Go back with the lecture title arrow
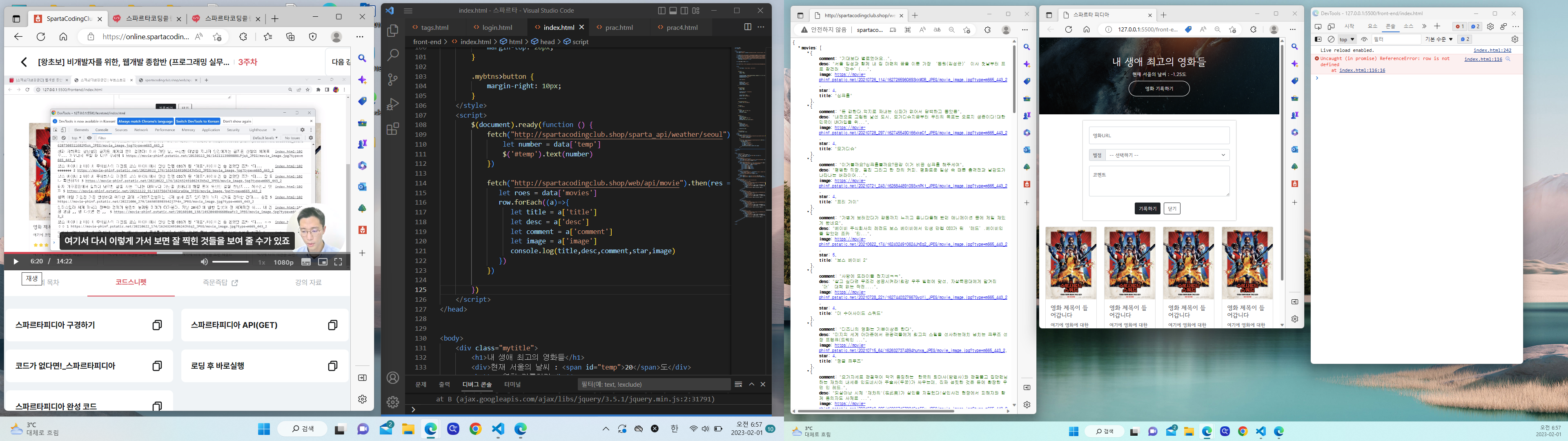 point(24,62)
